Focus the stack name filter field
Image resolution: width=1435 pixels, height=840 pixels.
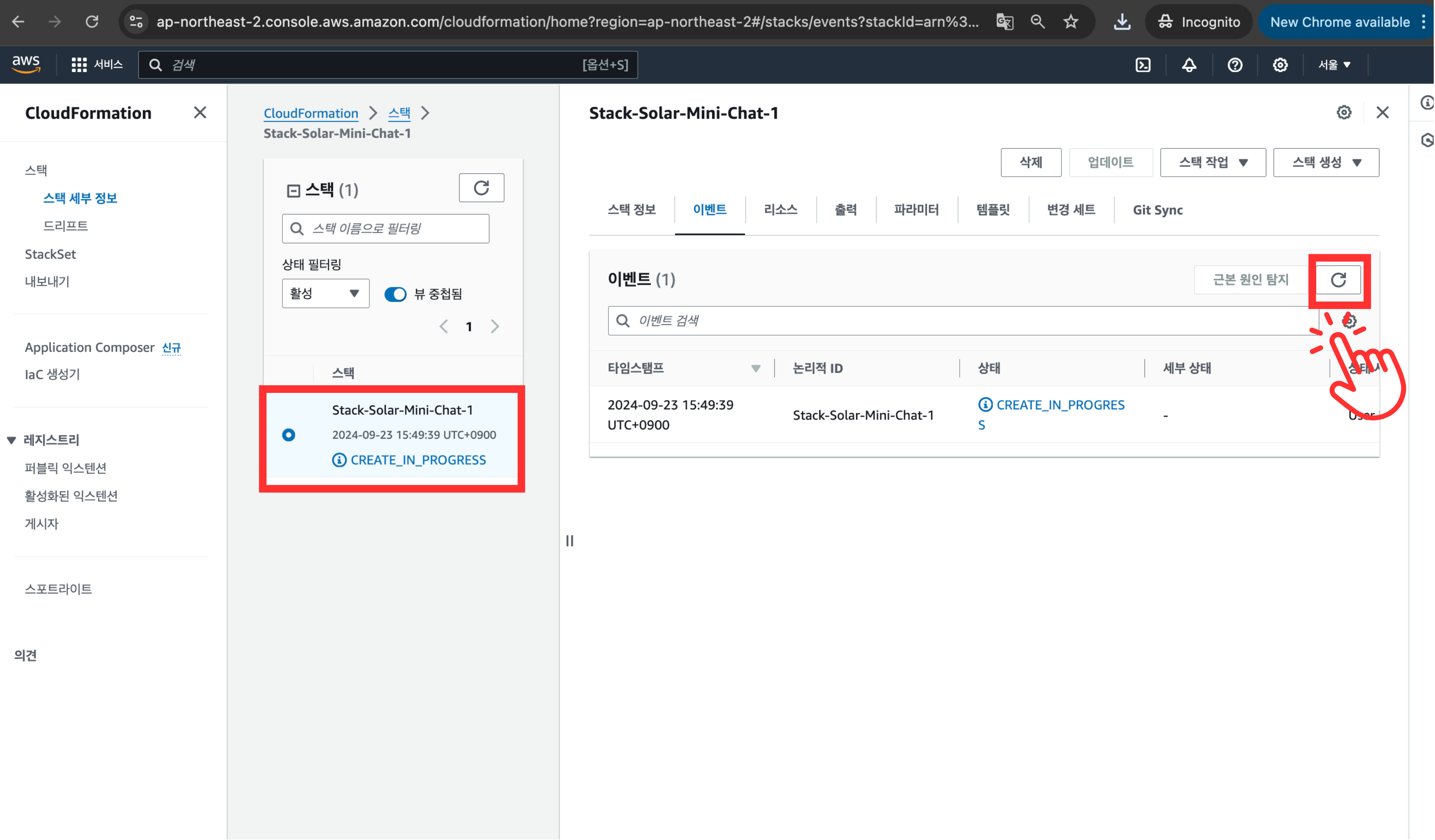(385, 229)
